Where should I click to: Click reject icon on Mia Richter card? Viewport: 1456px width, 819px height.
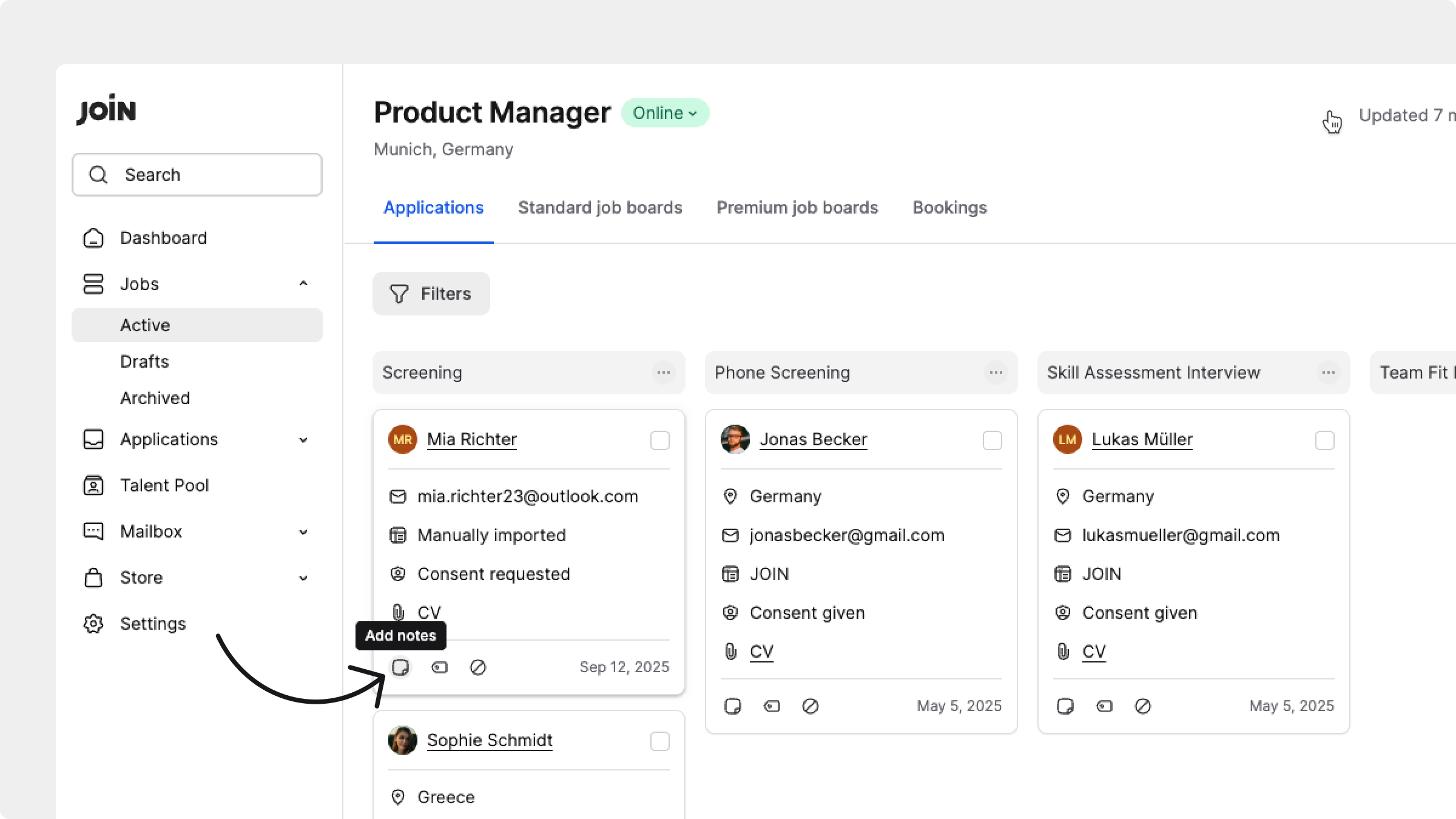click(478, 667)
